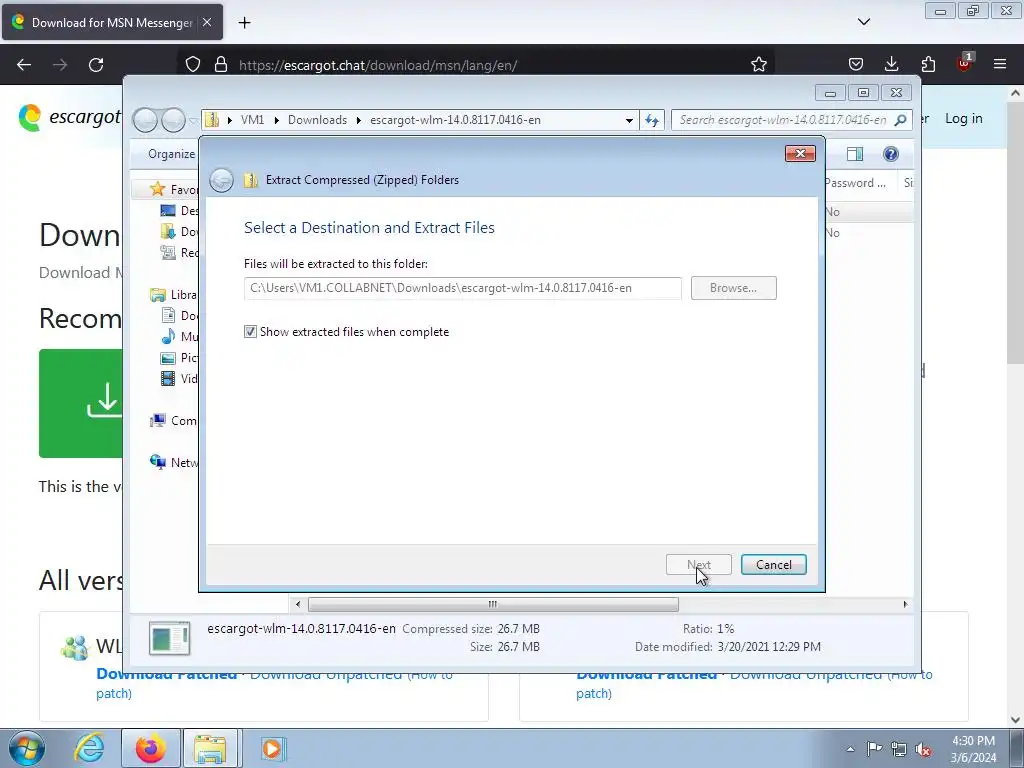Screen dimensions: 1024x768
Task: Click the padlock site info icon
Action: [221, 65]
